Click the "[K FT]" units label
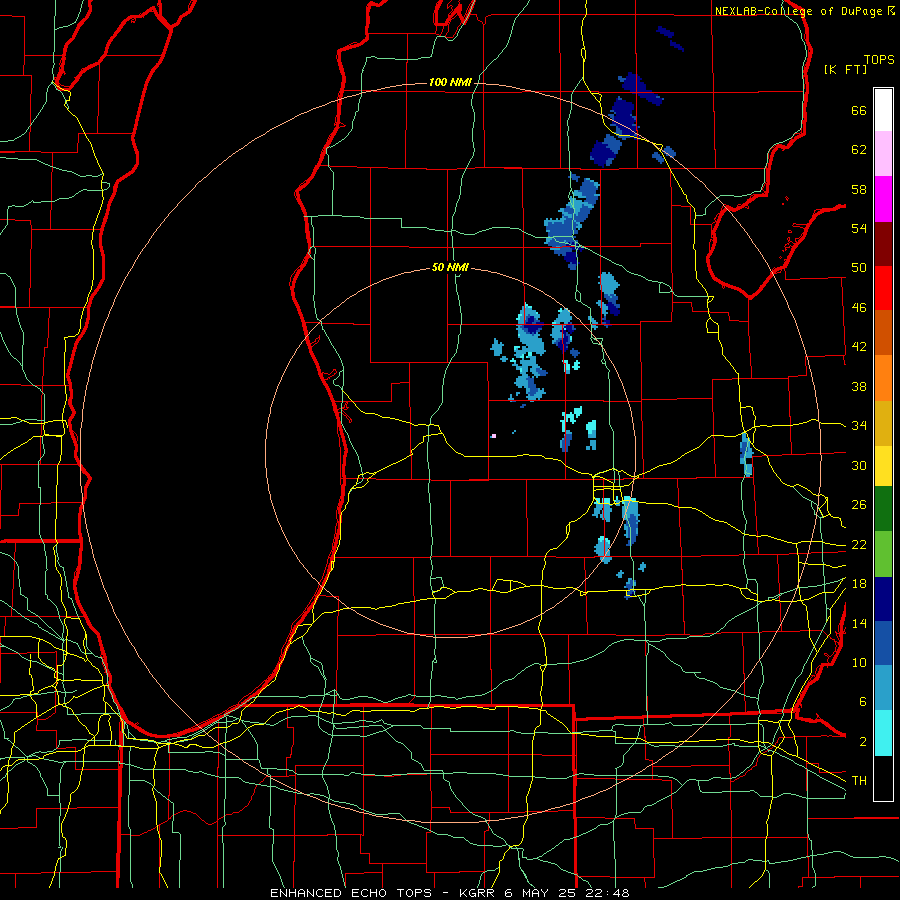900x900 pixels. [845, 70]
